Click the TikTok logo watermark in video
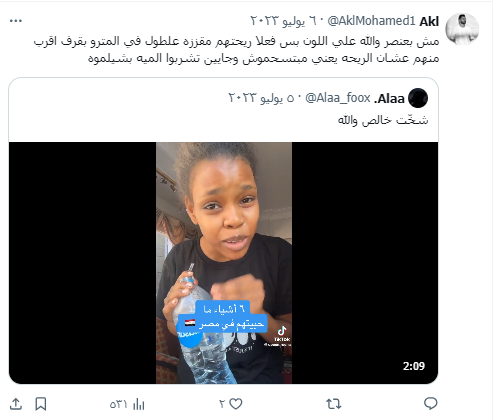The image size is (494, 420). tap(282, 334)
